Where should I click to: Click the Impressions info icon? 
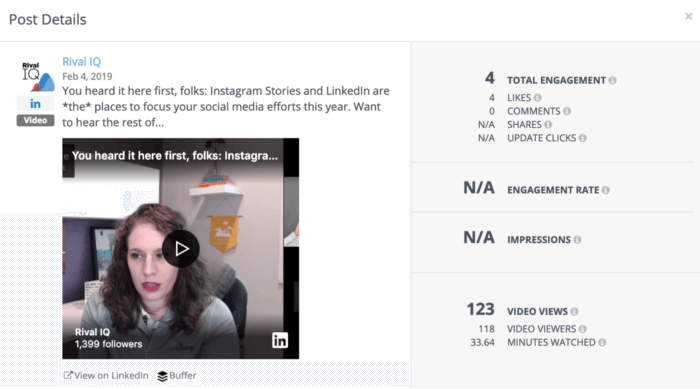point(577,240)
